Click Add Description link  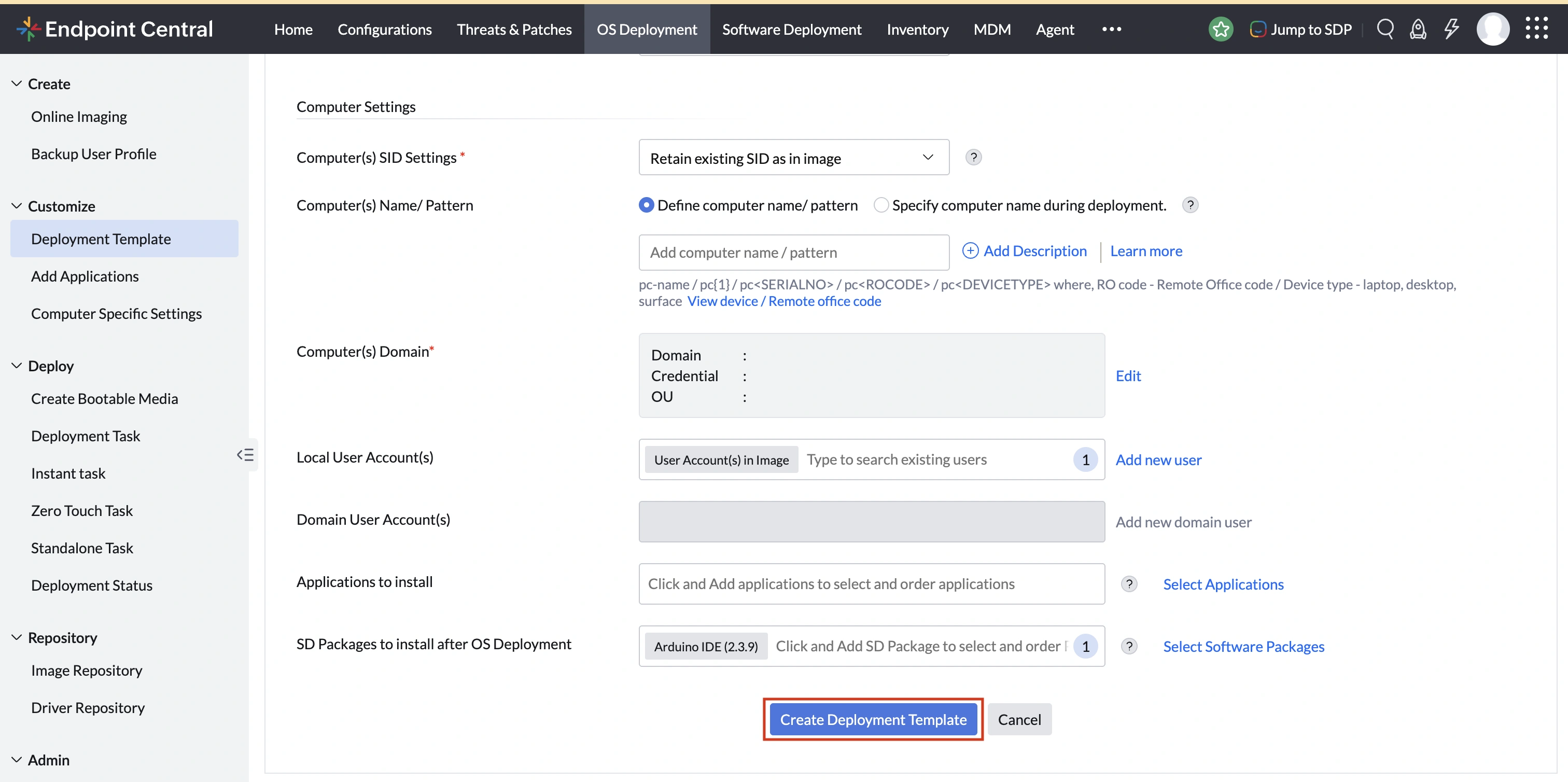(1025, 250)
